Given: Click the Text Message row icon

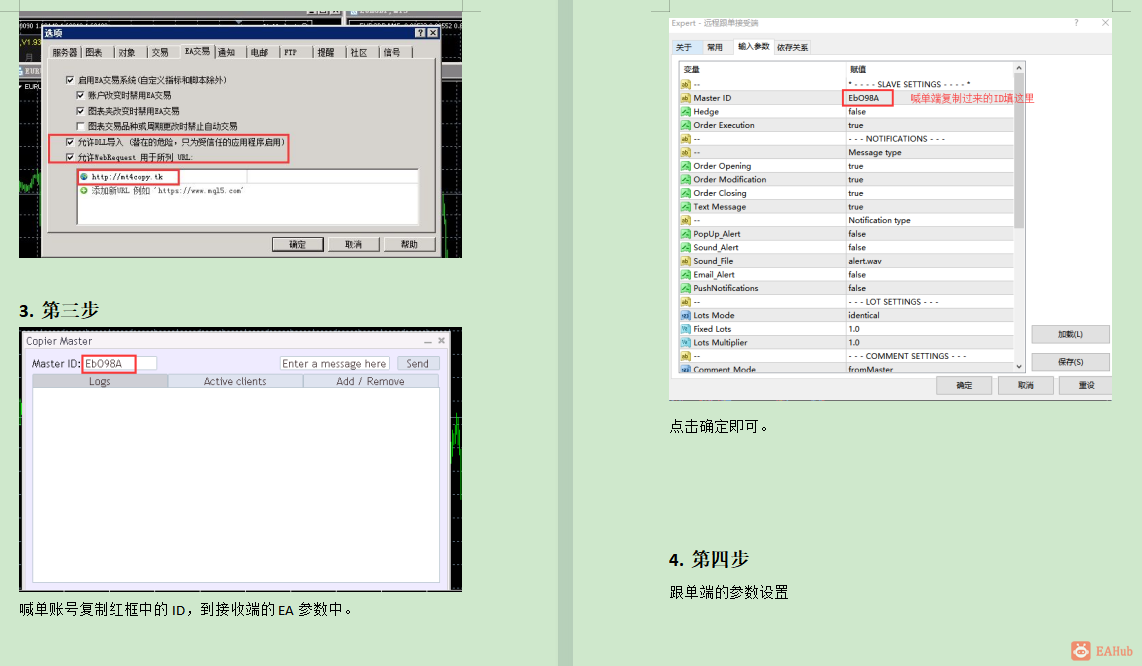Looking at the screenshot, I should pos(685,207).
